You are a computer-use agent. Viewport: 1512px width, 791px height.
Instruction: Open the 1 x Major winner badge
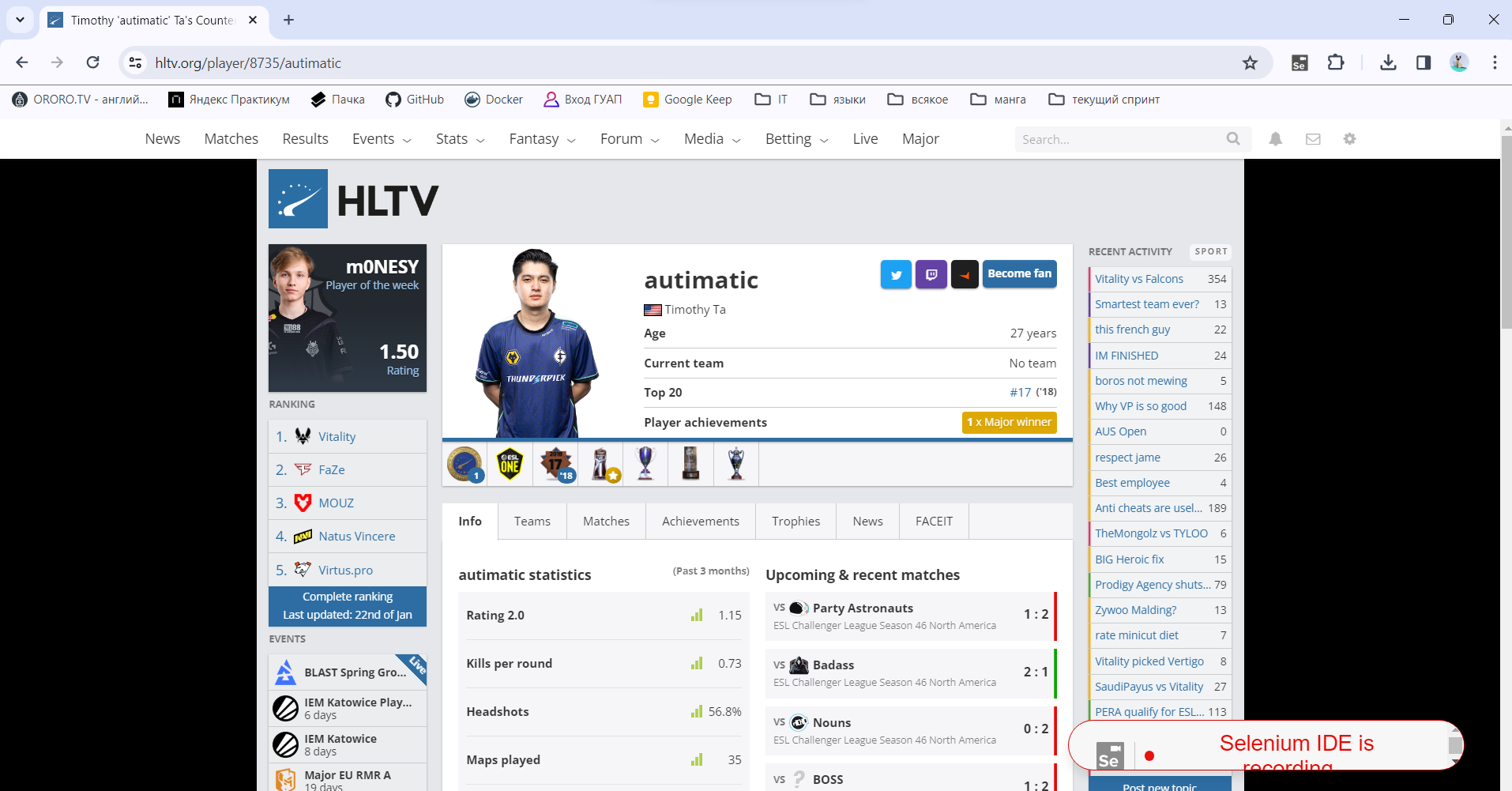[x=1009, y=423]
